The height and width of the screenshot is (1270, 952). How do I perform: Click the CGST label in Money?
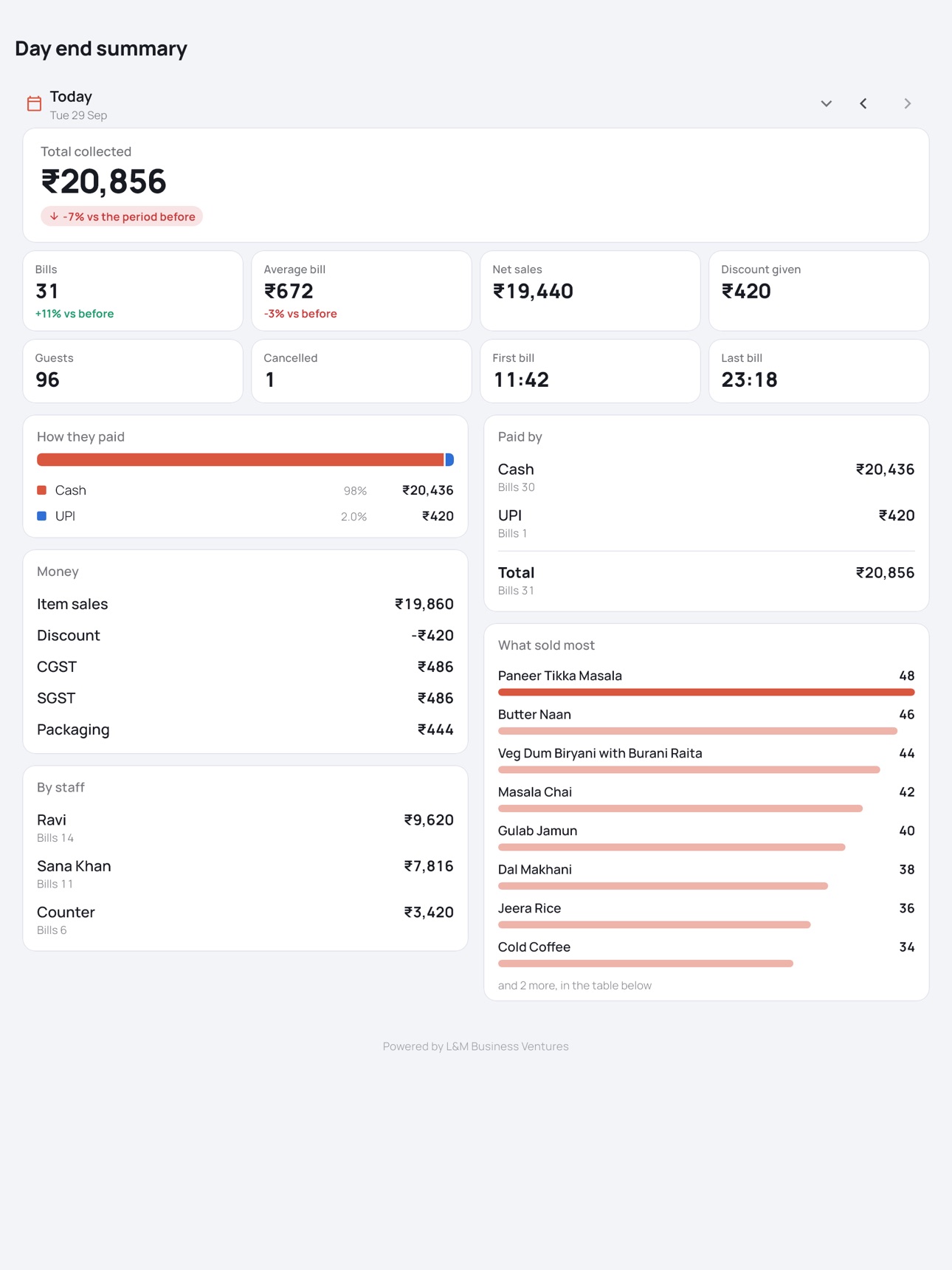pos(57,667)
